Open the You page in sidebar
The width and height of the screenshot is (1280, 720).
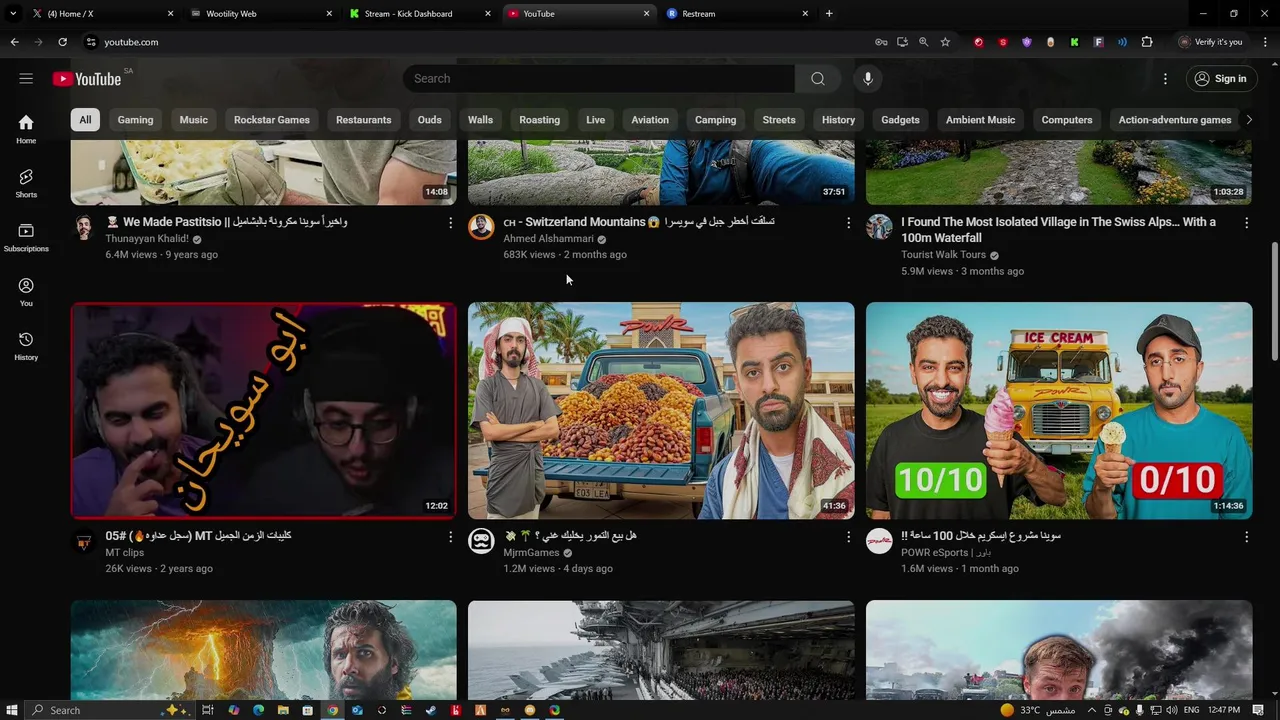26,292
